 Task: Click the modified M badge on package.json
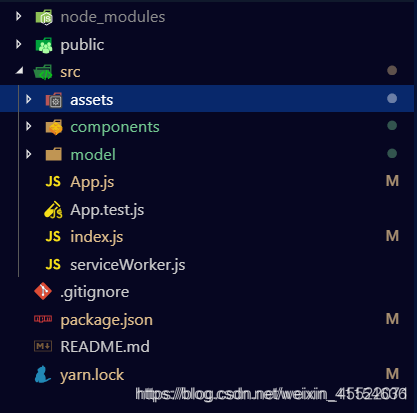(x=392, y=319)
